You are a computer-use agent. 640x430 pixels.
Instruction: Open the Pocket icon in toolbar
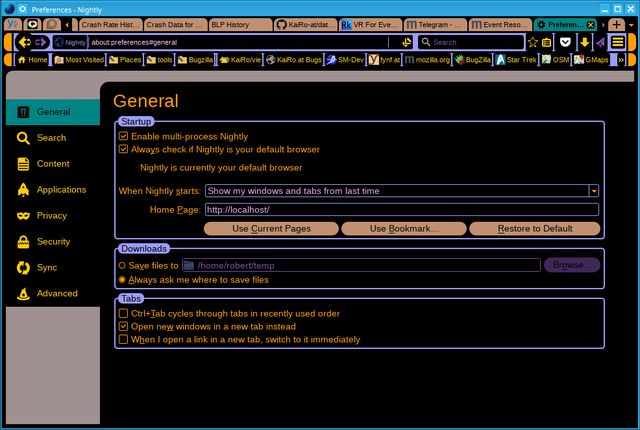565,42
